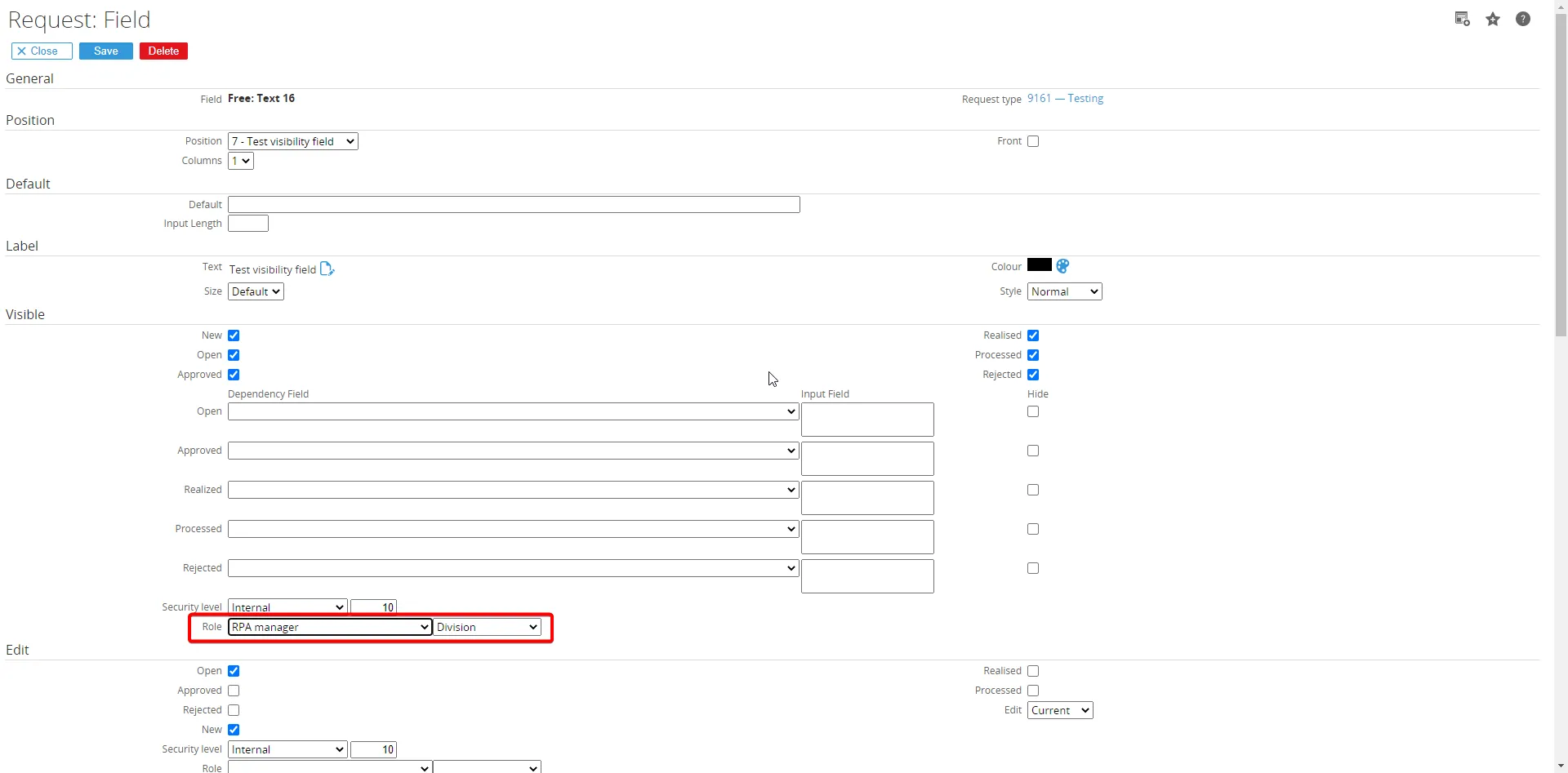Expand the RPA manager role dropdown
This screenshot has height=773, width=1568.
click(x=330, y=627)
